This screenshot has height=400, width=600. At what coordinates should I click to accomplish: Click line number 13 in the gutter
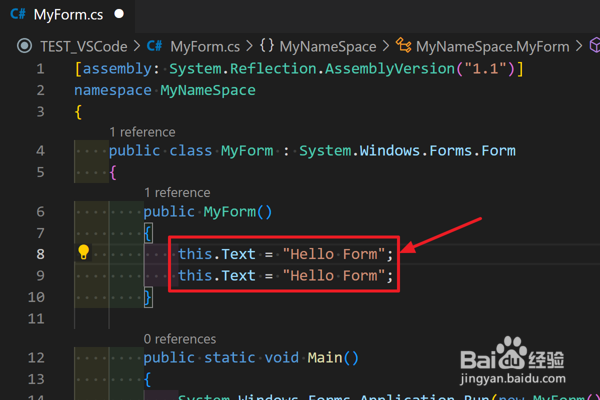pos(36,380)
